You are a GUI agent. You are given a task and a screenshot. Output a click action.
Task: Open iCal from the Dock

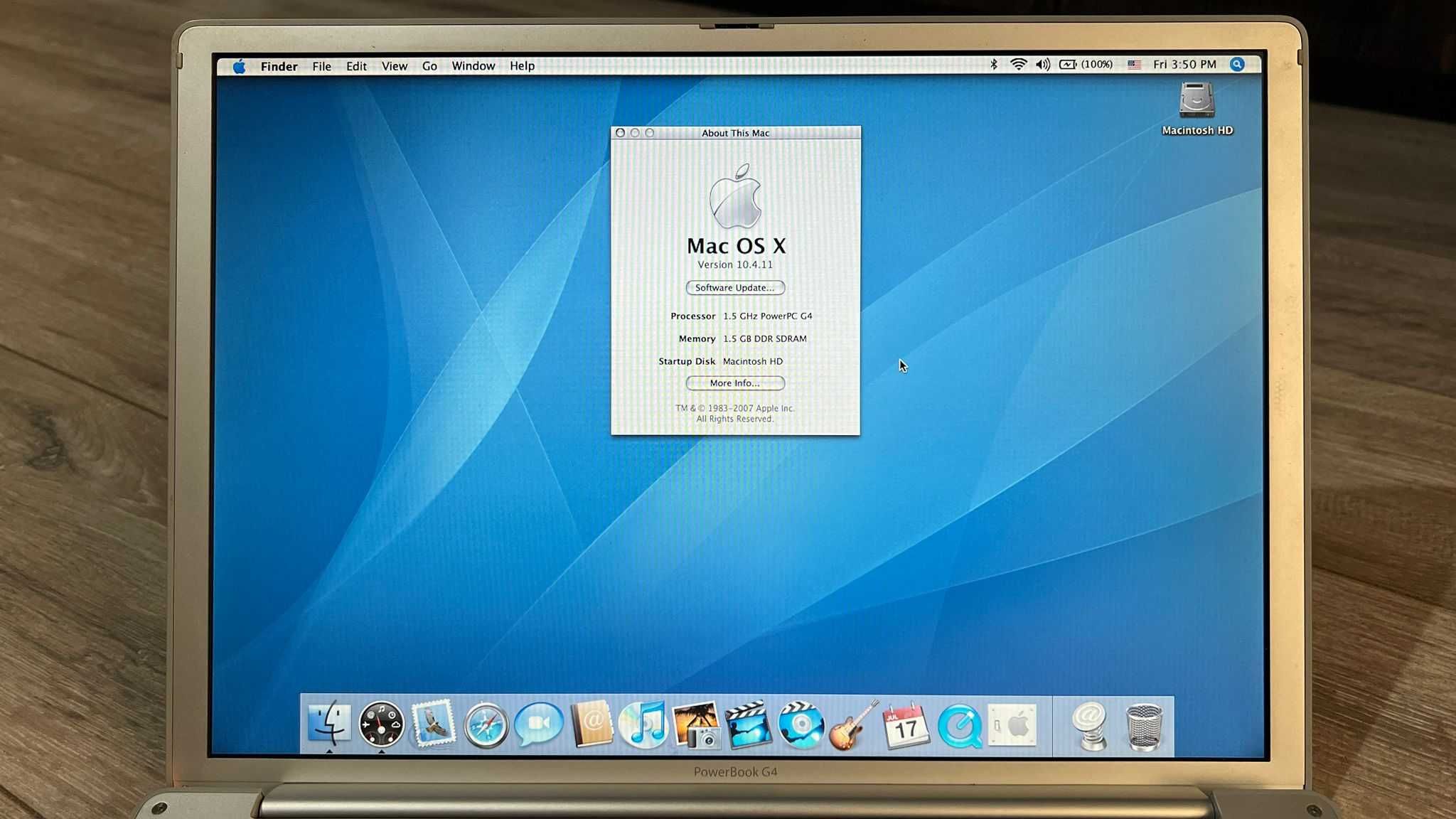[x=906, y=724]
